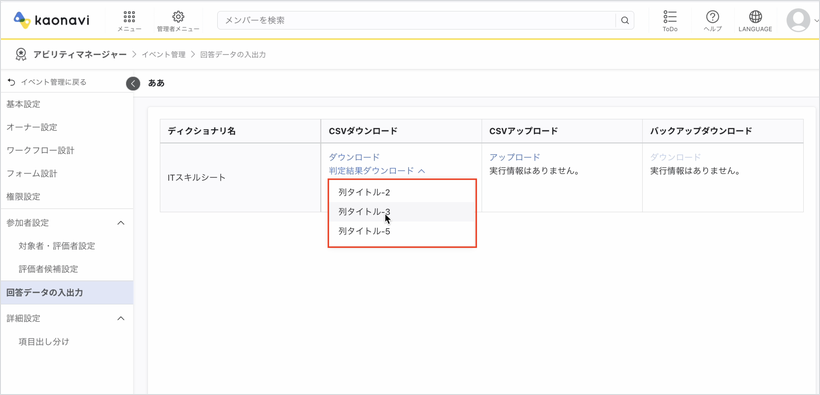Click the kaonavi logo
This screenshot has width=820, height=395.
click(x=51, y=20)
